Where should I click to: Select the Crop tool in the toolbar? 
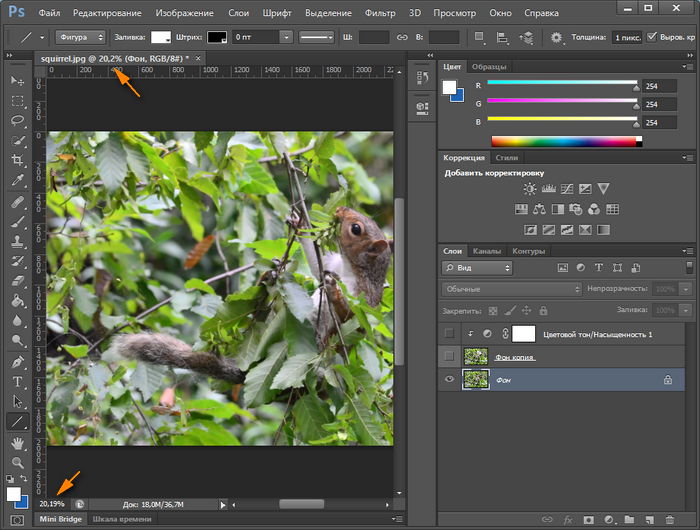17,160
